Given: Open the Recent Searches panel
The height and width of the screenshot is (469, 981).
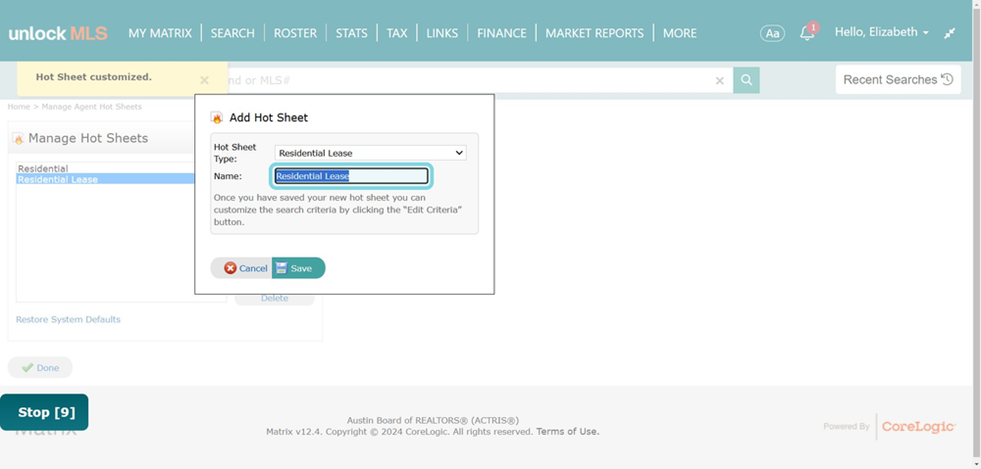Looking at the screenshot, I should click(898, 79).
